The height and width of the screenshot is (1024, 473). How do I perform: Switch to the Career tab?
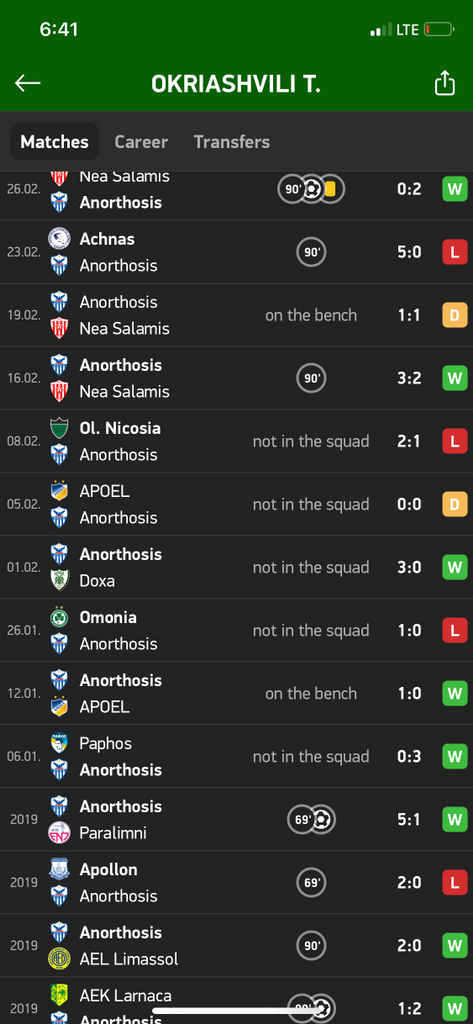[x=141, y=142]
